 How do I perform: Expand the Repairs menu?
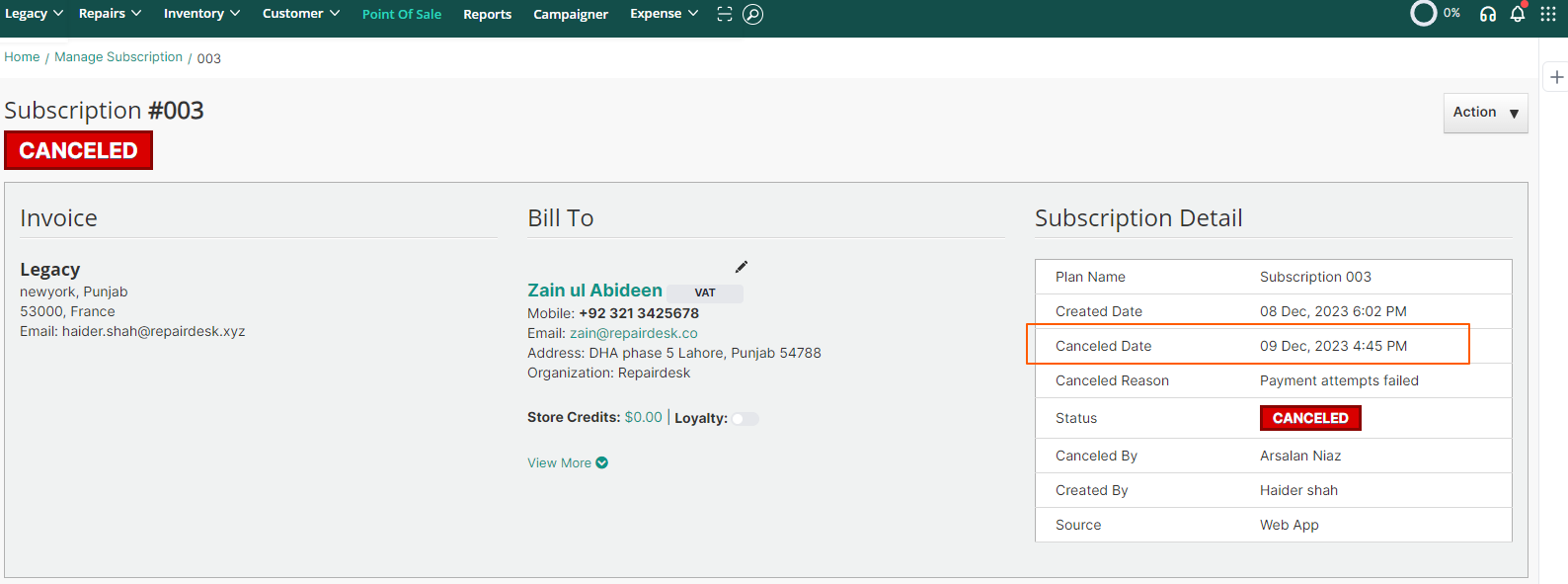click(x=110, y=14)
